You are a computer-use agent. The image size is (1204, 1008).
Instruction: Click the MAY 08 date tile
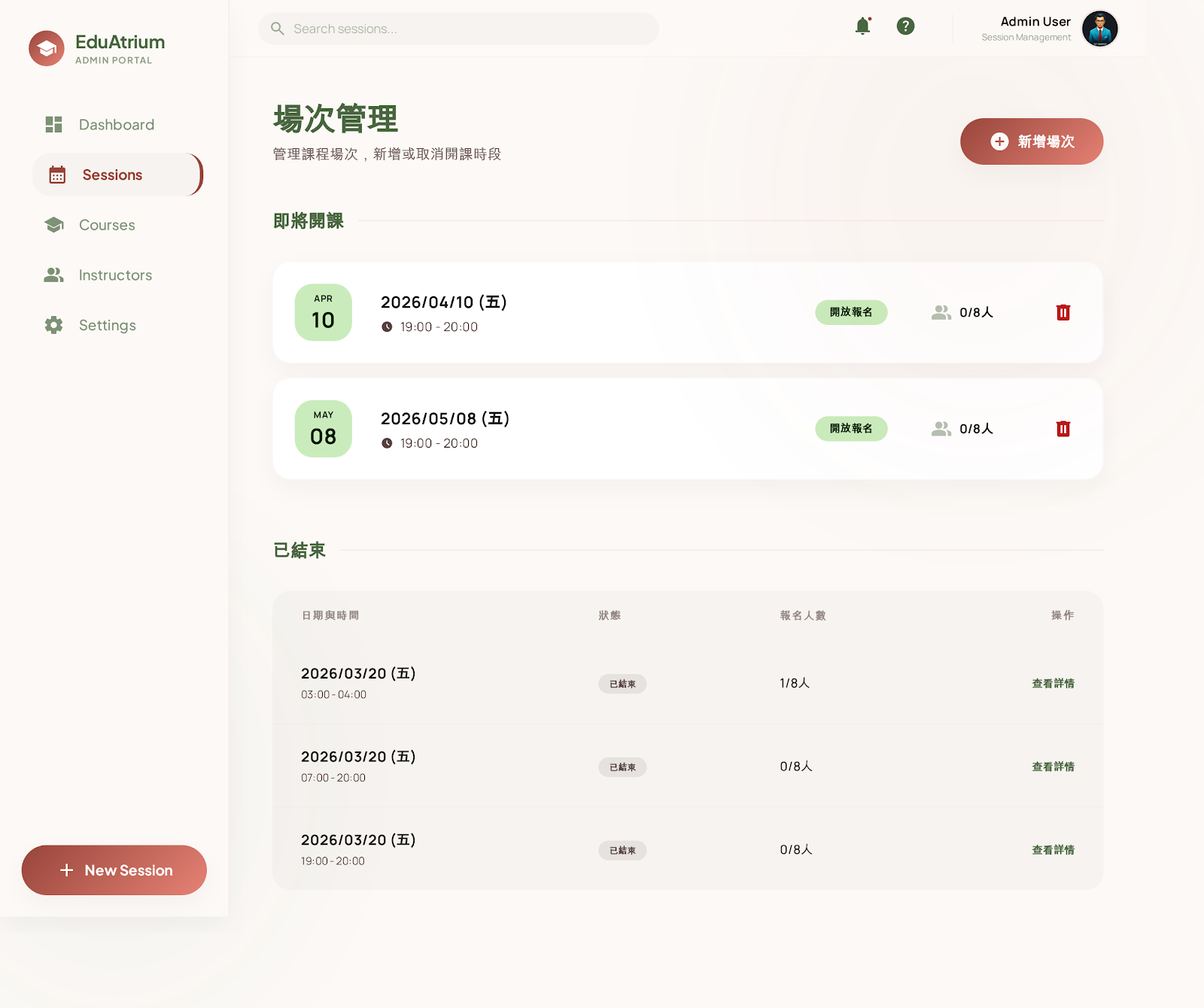[324, 429]
